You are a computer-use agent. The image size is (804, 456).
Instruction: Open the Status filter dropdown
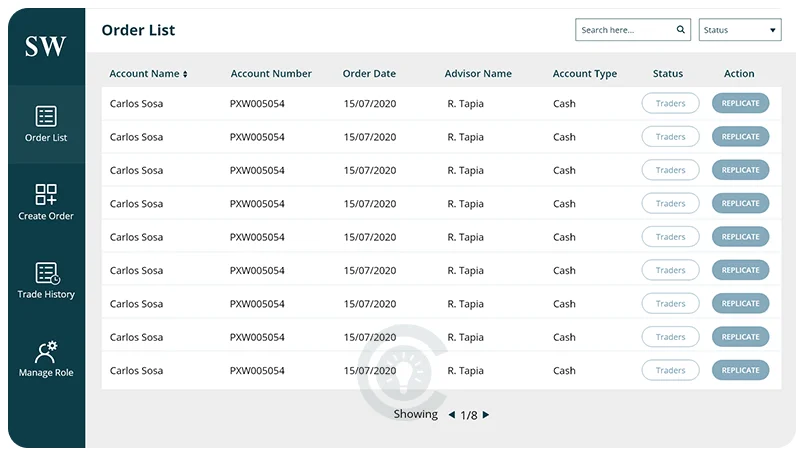740,30
